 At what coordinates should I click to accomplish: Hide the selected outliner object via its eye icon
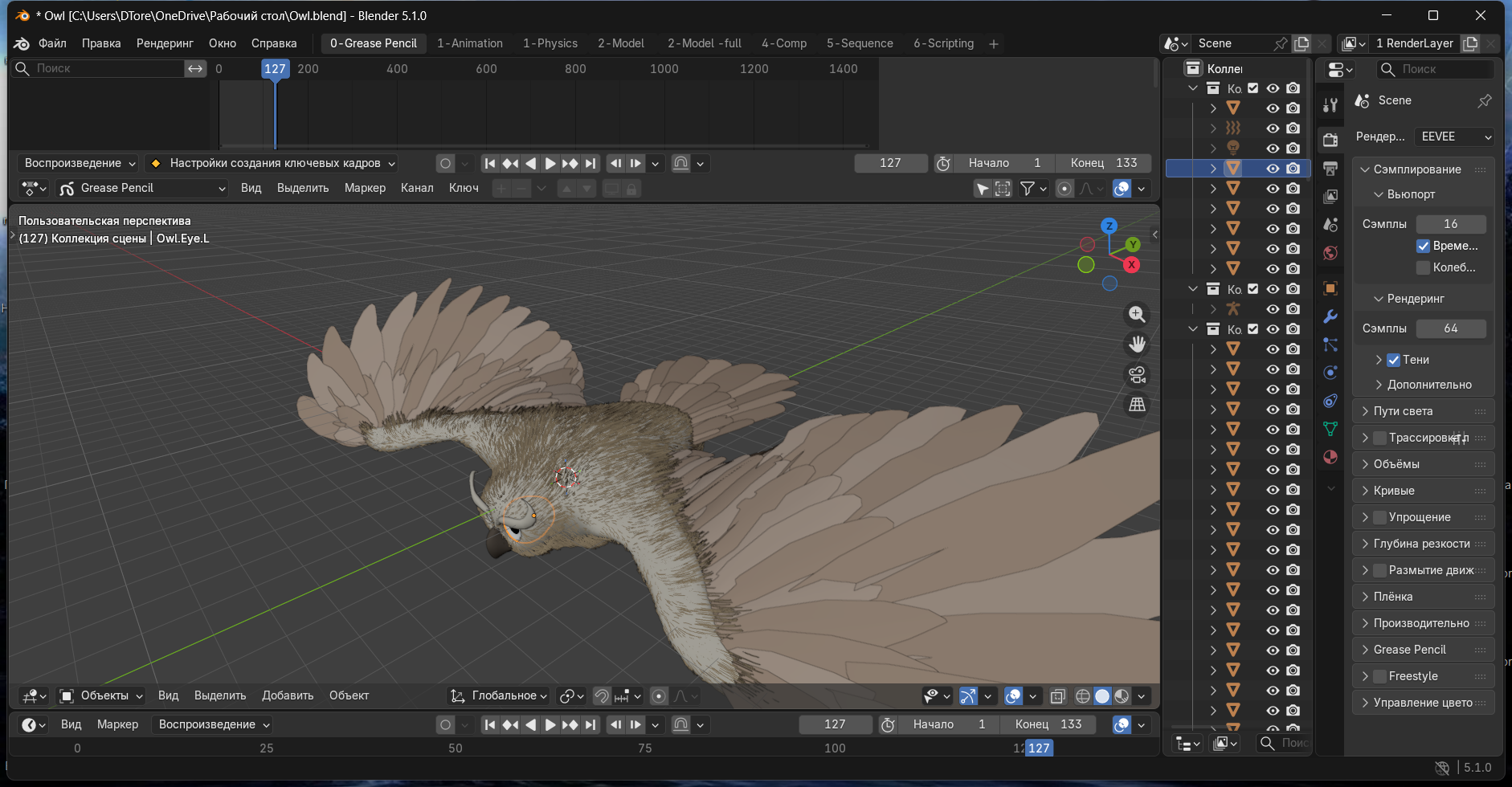click(1273, 169)
